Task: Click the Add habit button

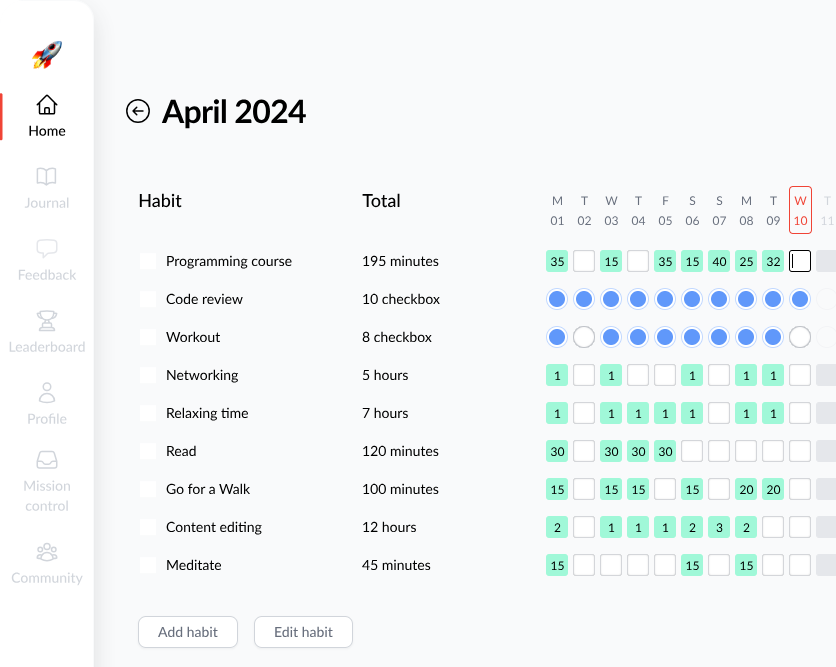Action: tap(188, 632)
